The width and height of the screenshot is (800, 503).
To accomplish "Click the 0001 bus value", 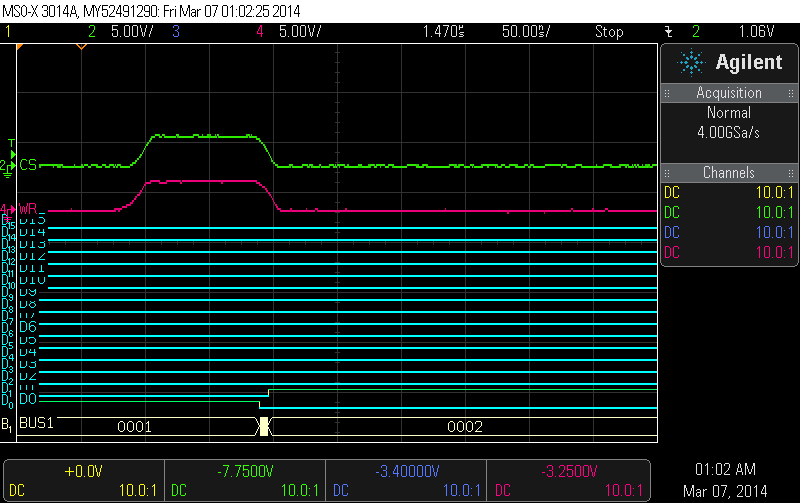I will click(x=134, y=426).
